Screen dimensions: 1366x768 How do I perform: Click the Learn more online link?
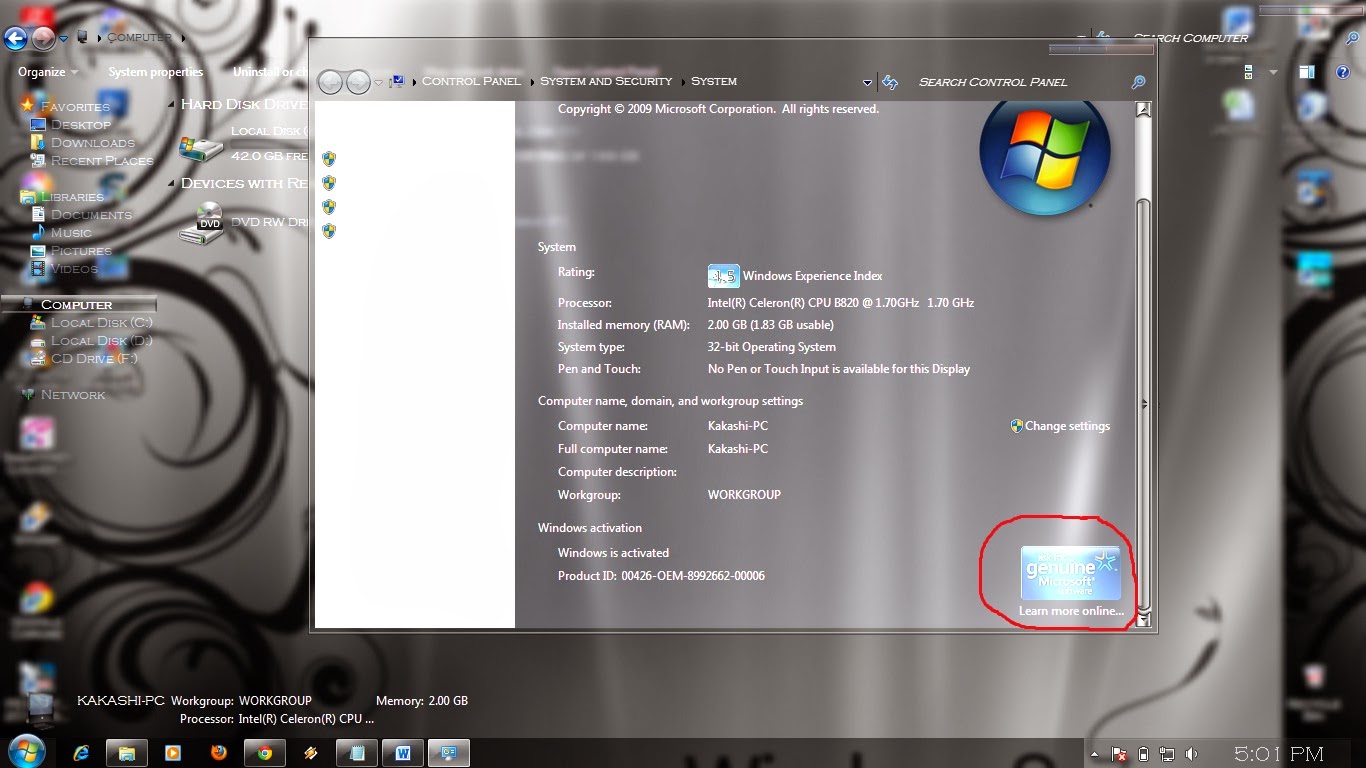pyautogui.click(x=1071, y=611)
